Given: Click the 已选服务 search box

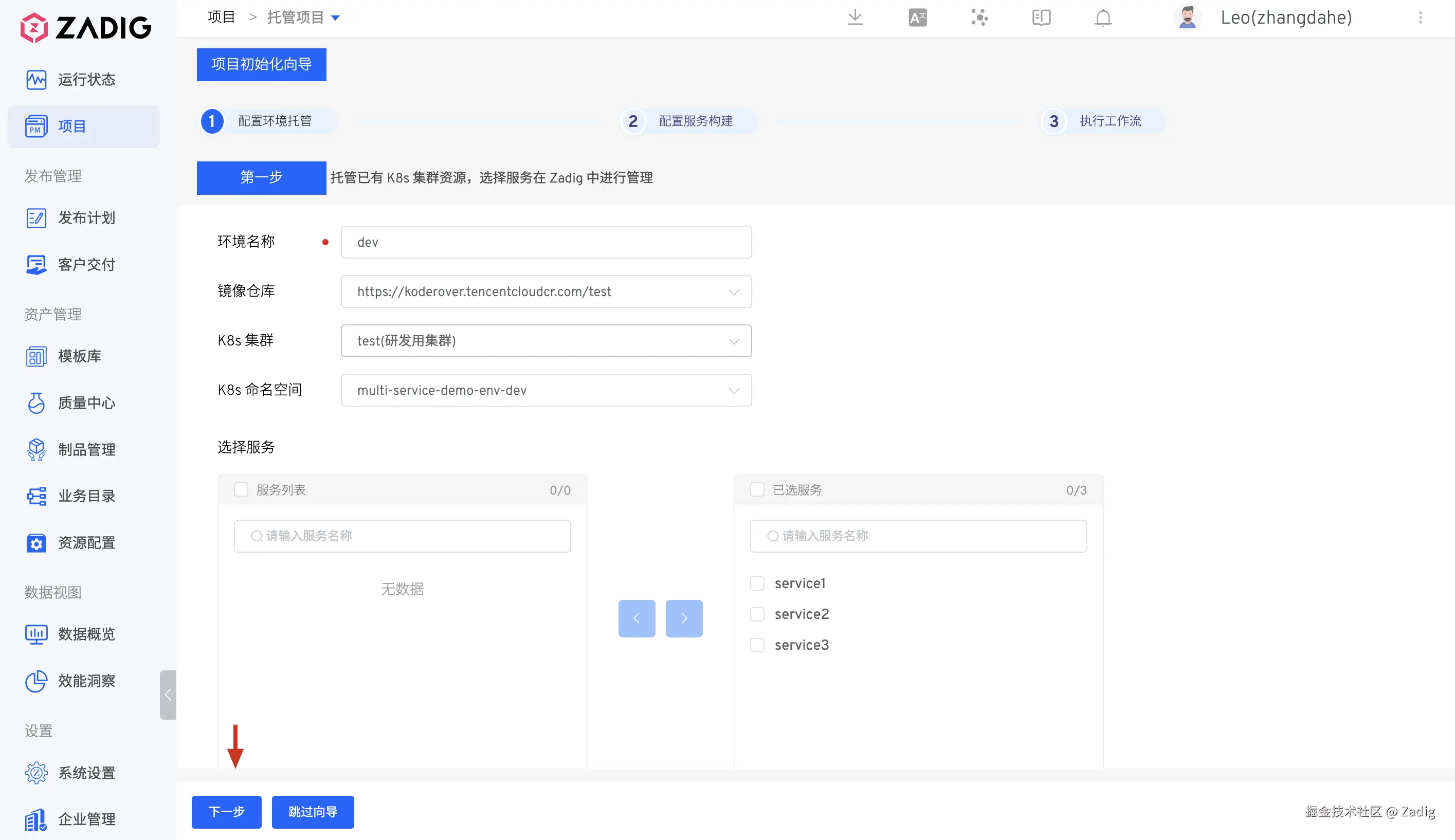Looking at the screenshot, I should (918, 536).
